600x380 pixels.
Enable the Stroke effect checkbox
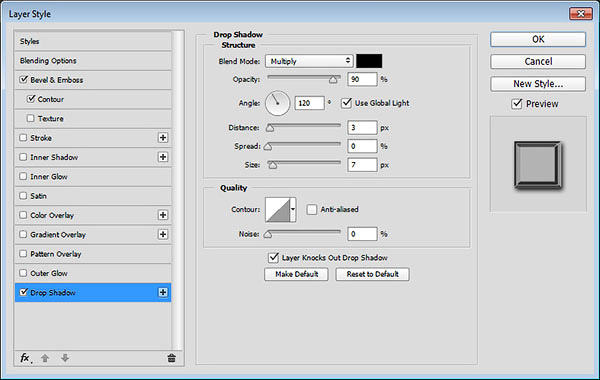click(x=23, y=137)
